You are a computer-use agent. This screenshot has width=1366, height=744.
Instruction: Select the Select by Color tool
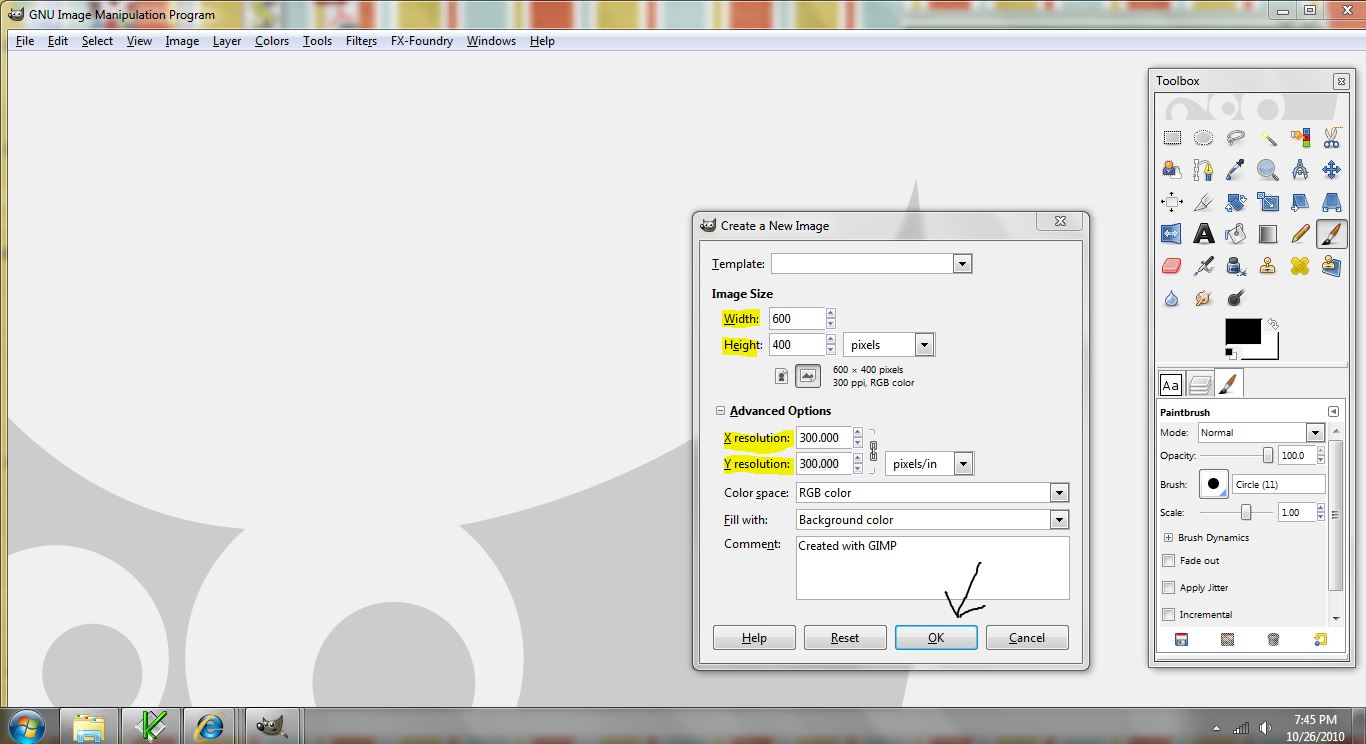tap(1300, 138)
